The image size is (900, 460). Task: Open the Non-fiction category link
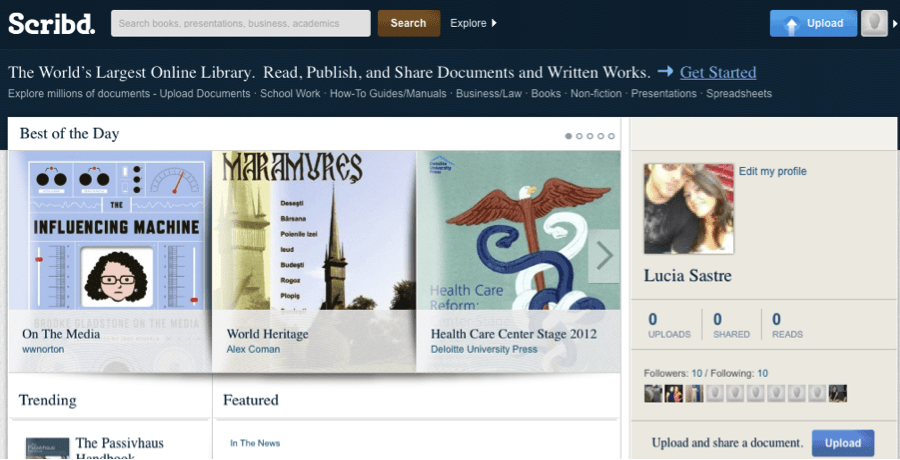coord(596,94)
